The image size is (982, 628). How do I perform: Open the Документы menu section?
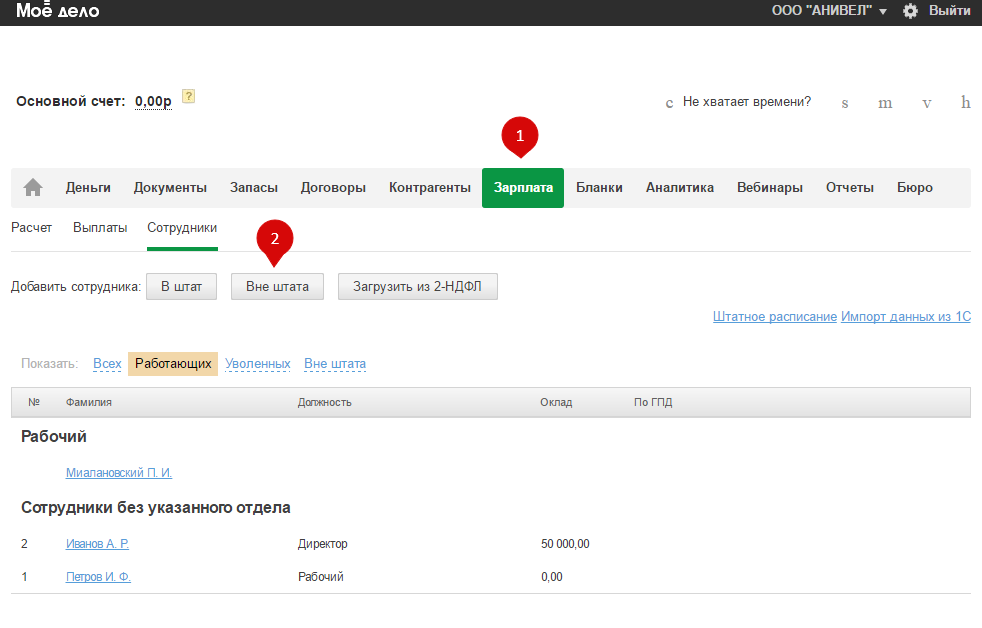170,187
